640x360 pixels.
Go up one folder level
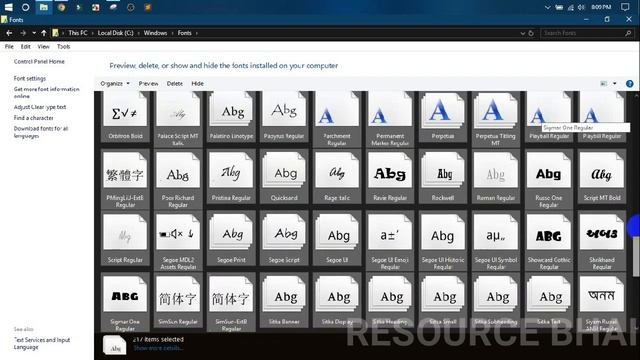coord(44,33)
